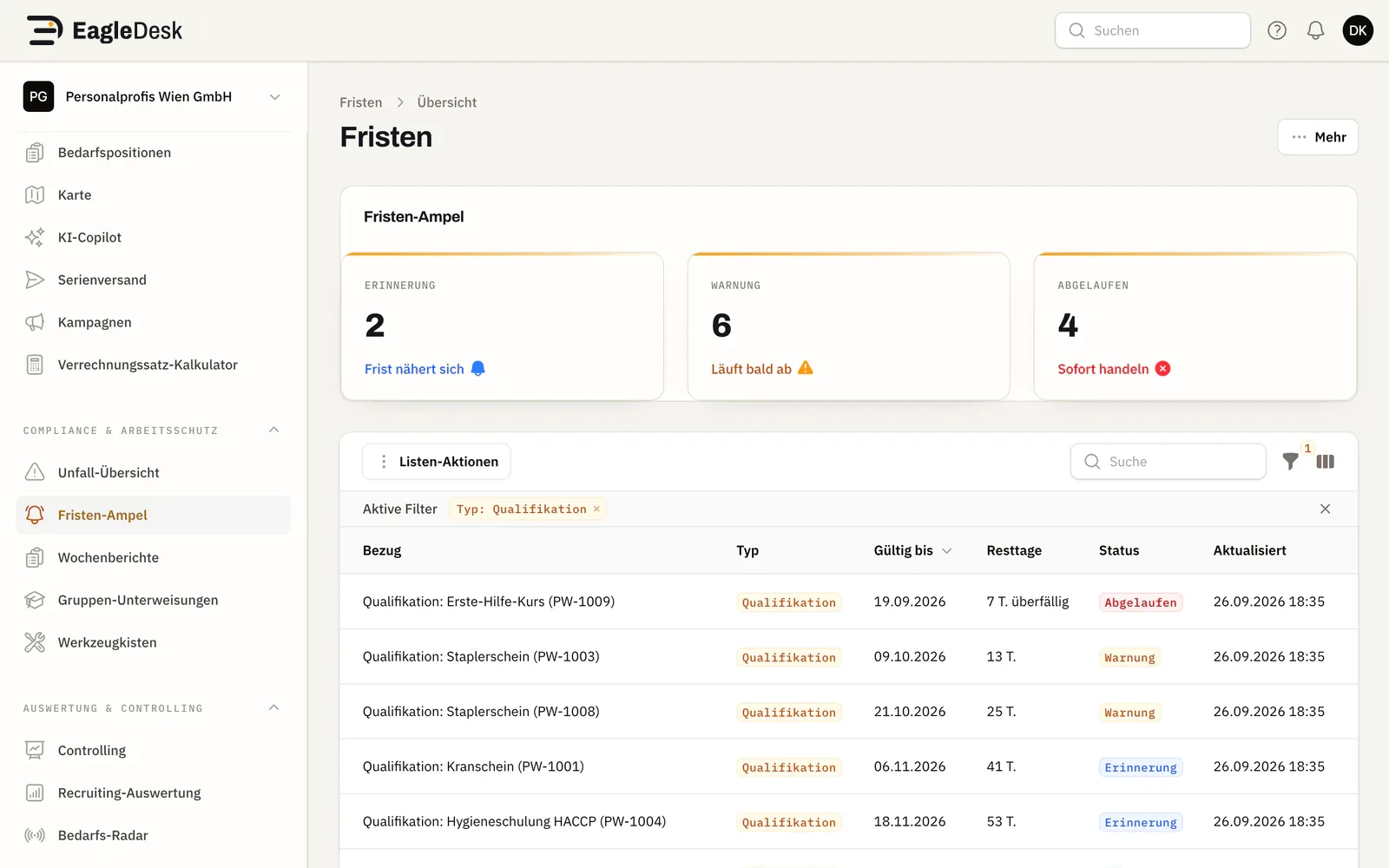Sort by the Gültig bis column
The height and width of the screenshot is (868, 1389).
coord(912,551)
